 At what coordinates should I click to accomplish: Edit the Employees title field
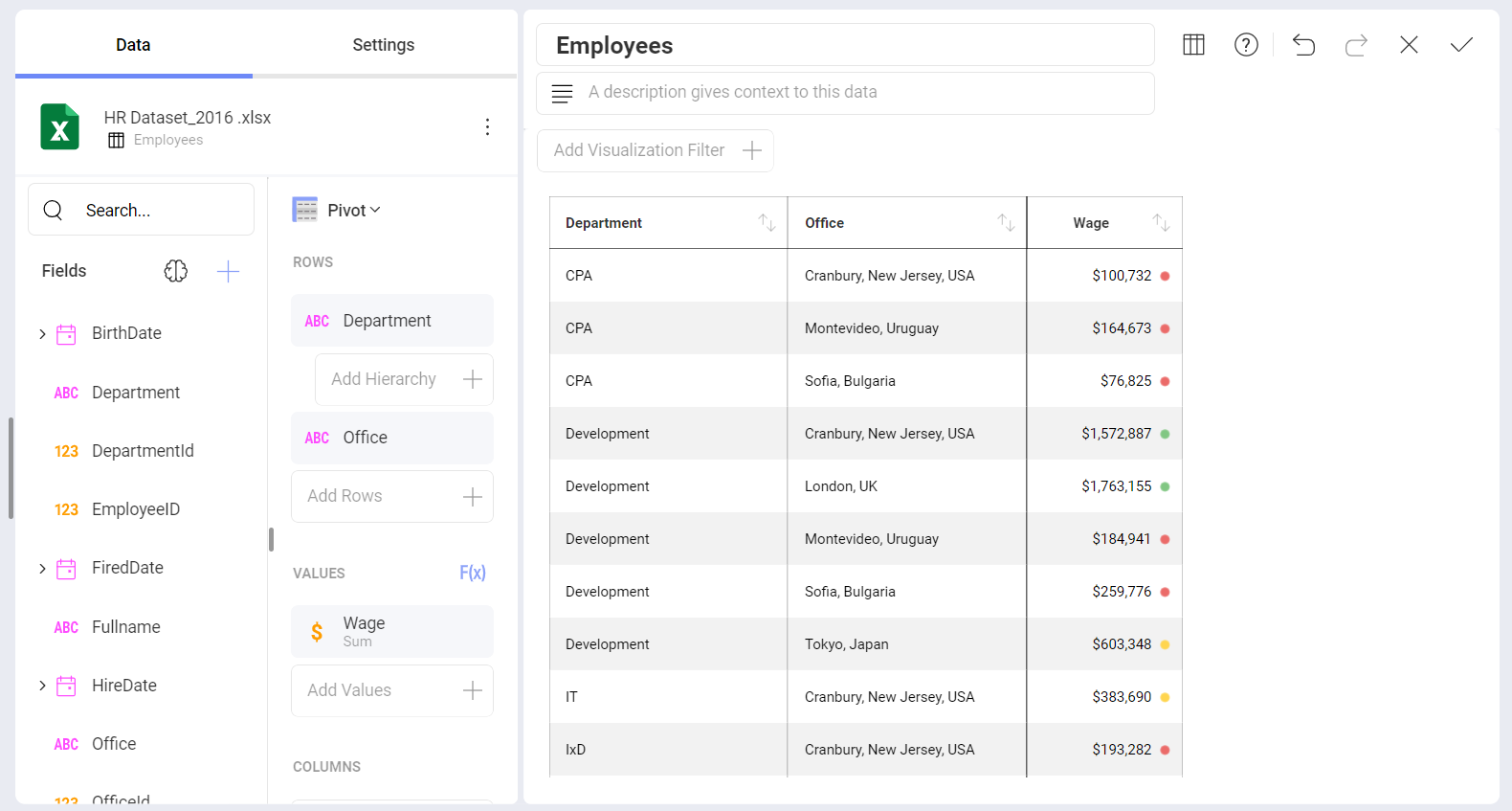coord(845,45)
